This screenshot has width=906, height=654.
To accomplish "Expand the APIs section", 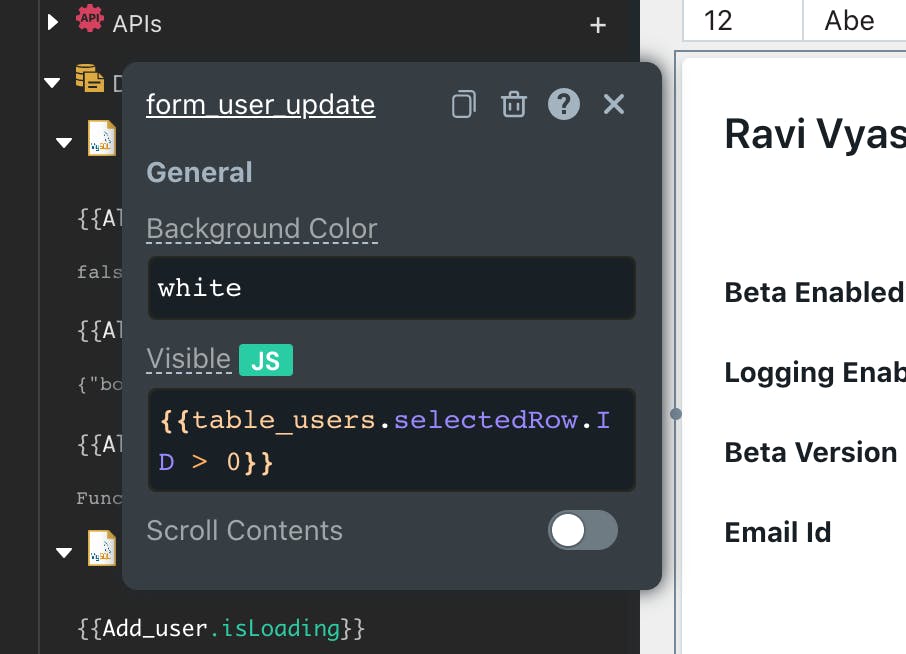I will (54, 22).
